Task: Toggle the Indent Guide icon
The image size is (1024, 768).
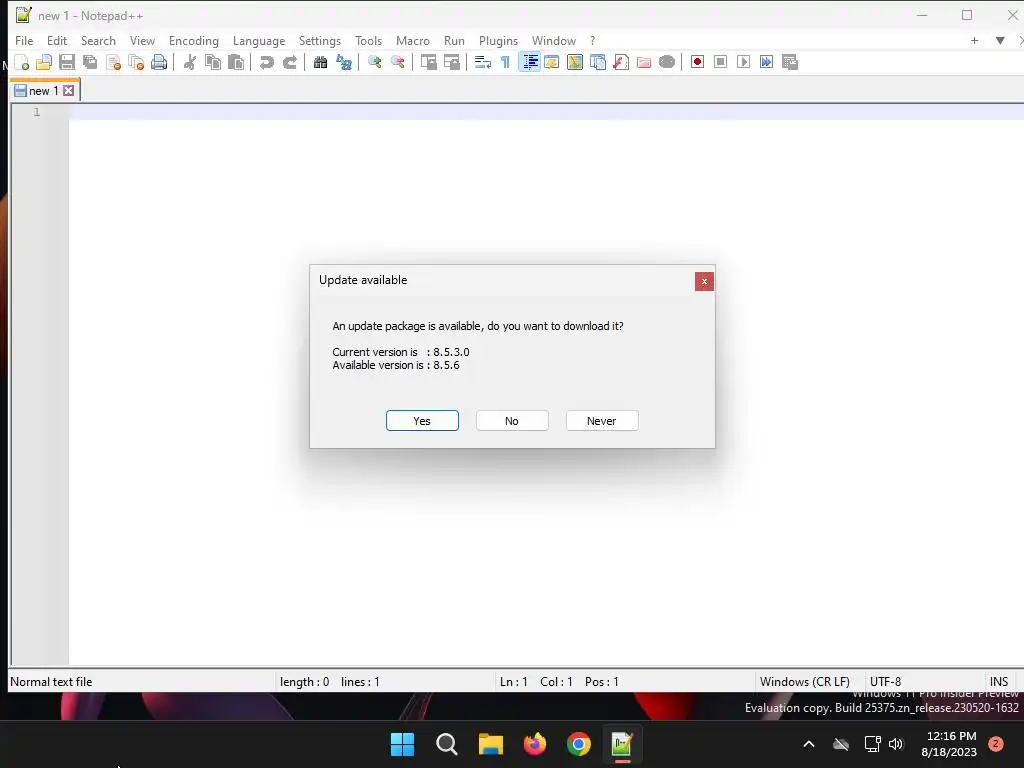Action: (x=529, y=62)
